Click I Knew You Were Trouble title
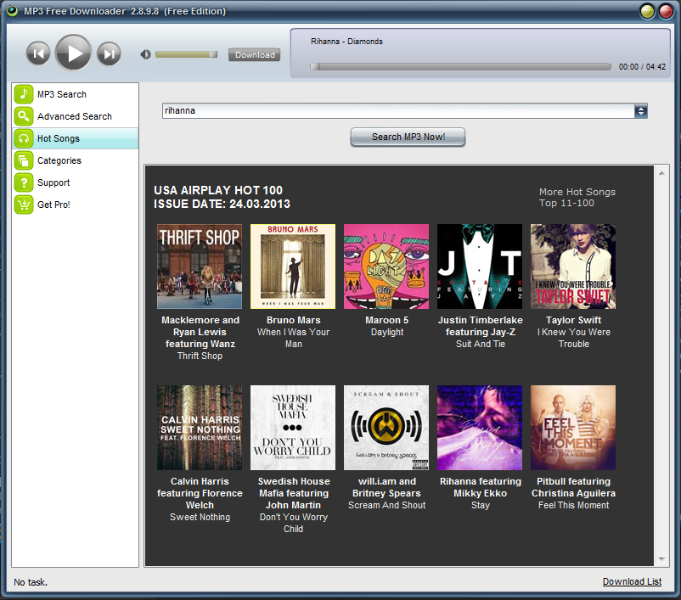 coord(574,338)
